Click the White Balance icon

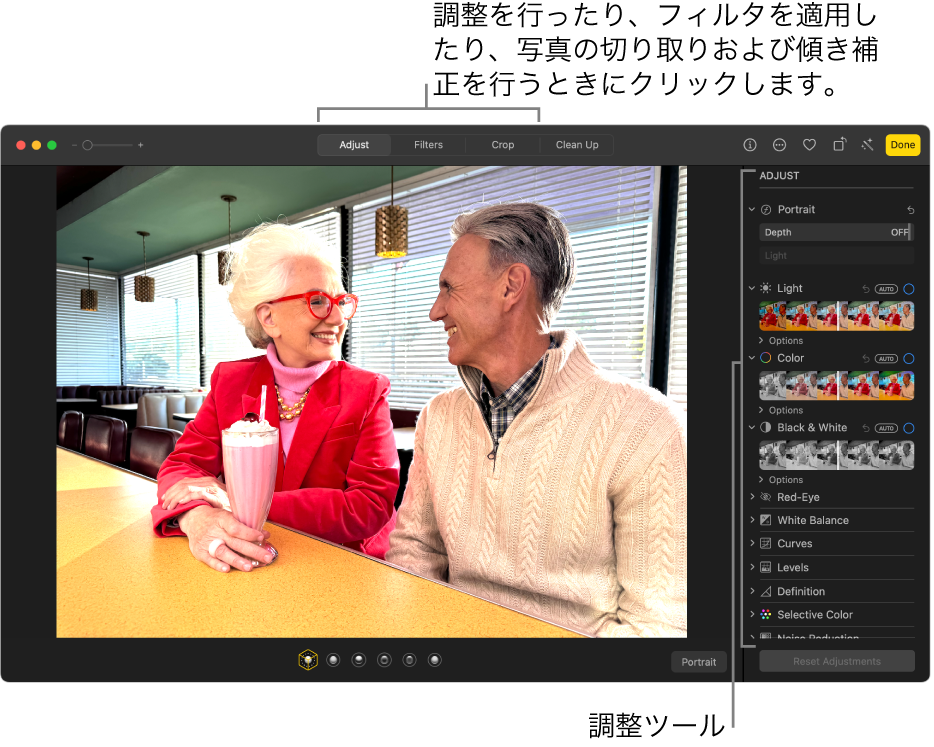pyautogui.click(x=768, y=522)
